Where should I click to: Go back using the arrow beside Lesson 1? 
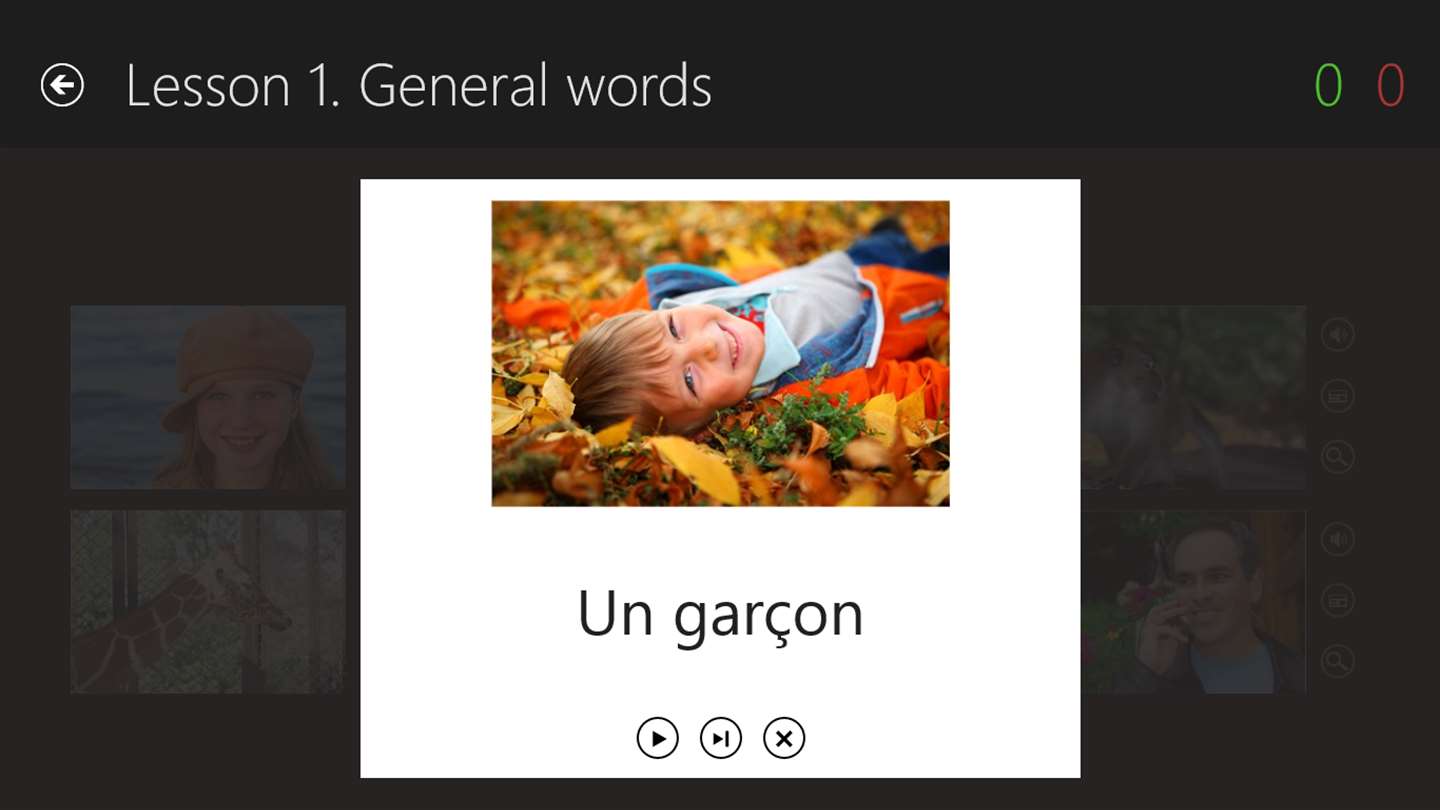[62, 85]
